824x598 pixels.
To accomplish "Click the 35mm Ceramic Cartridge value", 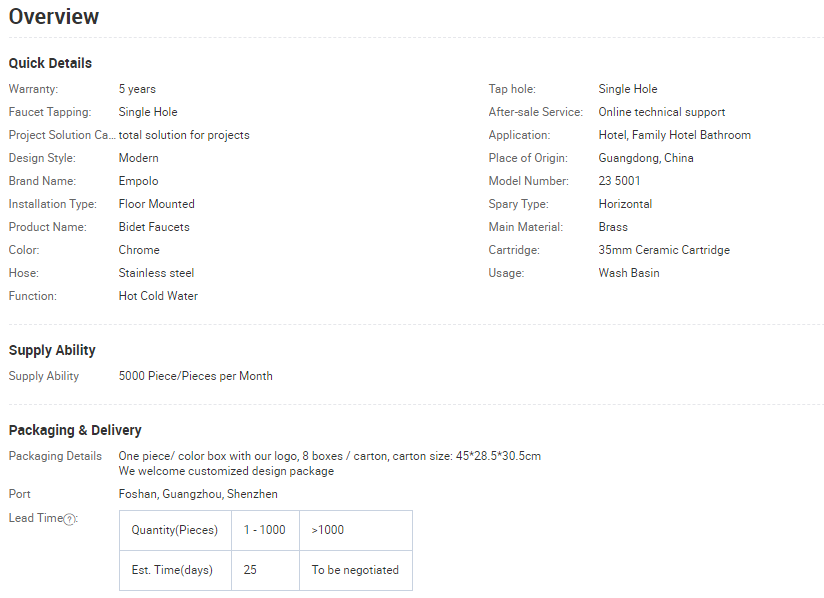I will [x=664, y=250].
